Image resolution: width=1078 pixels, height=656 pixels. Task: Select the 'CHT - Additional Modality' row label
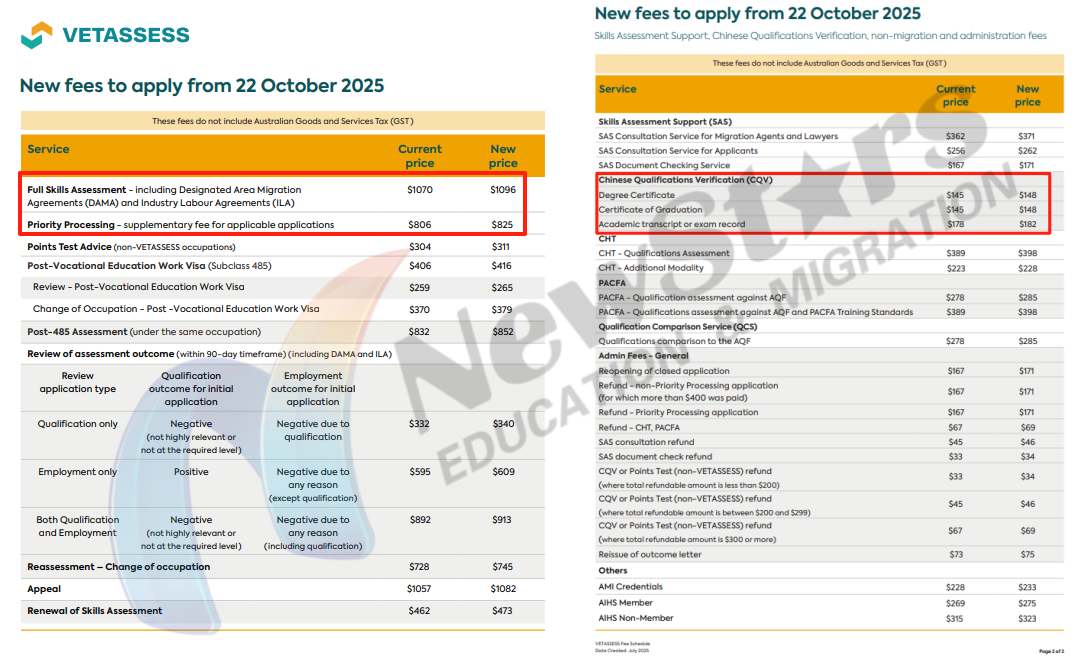[651, 268]
